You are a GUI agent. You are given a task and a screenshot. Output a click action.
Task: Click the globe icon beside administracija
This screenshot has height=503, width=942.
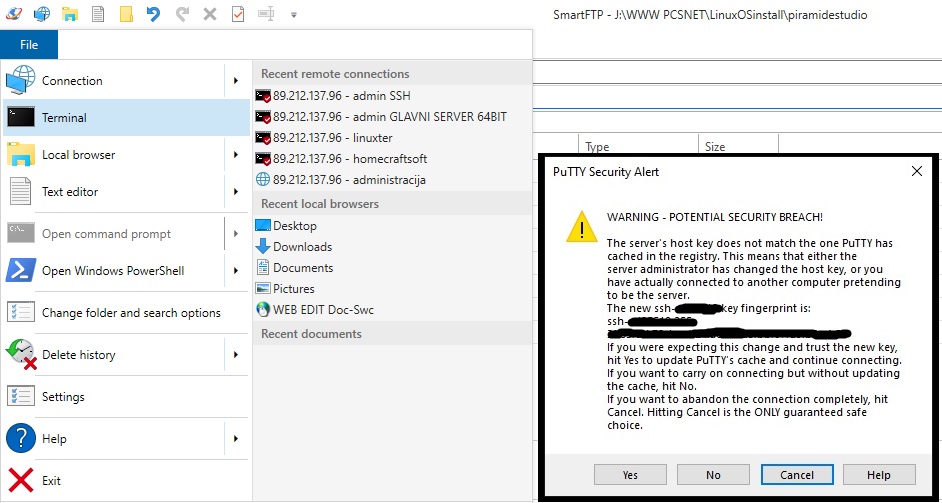tap(263, 180)
